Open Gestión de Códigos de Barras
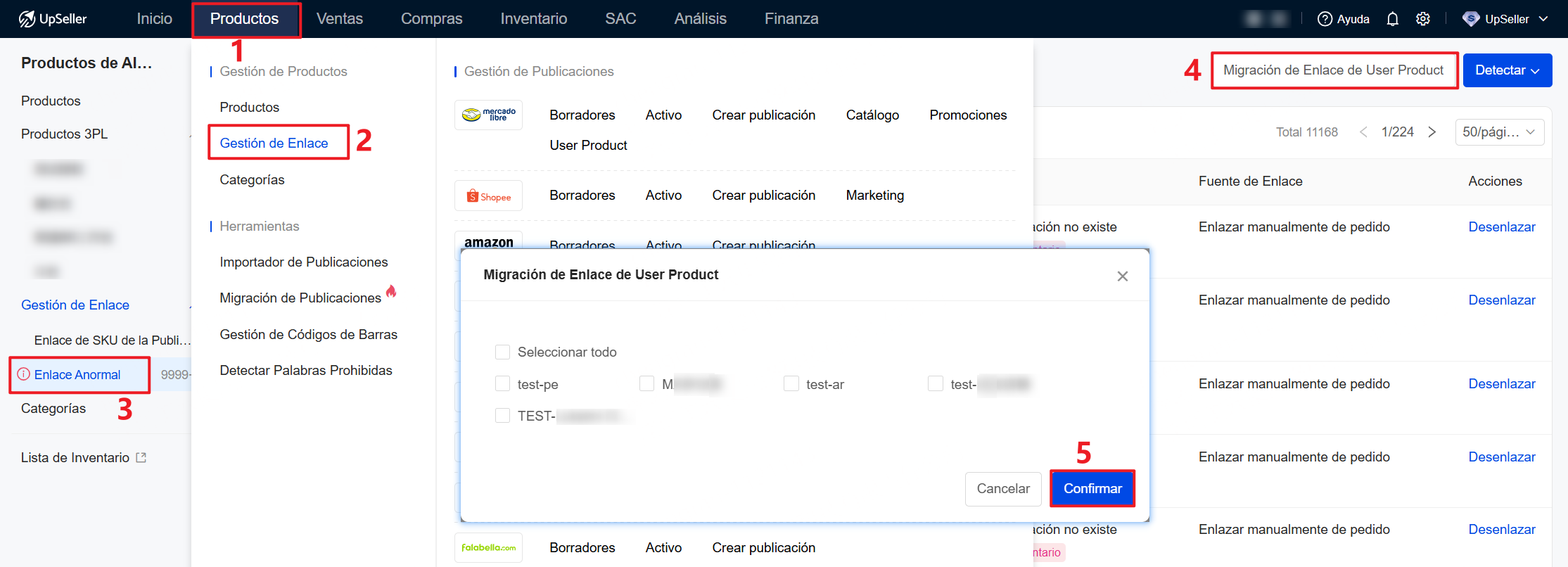 [x=309, y=334]
